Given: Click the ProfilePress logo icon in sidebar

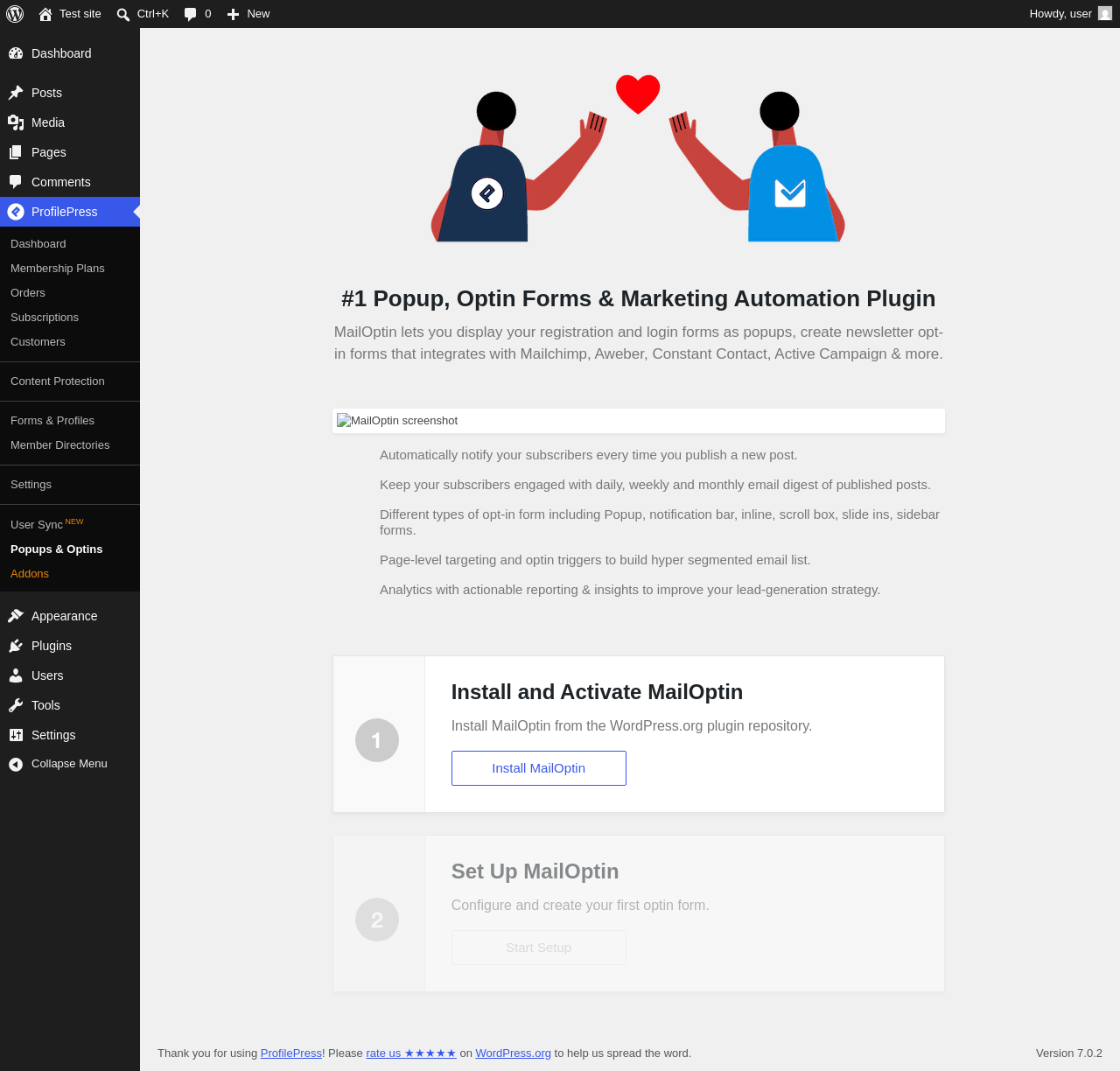Looking at the screenshot, I should click(16, 212).
